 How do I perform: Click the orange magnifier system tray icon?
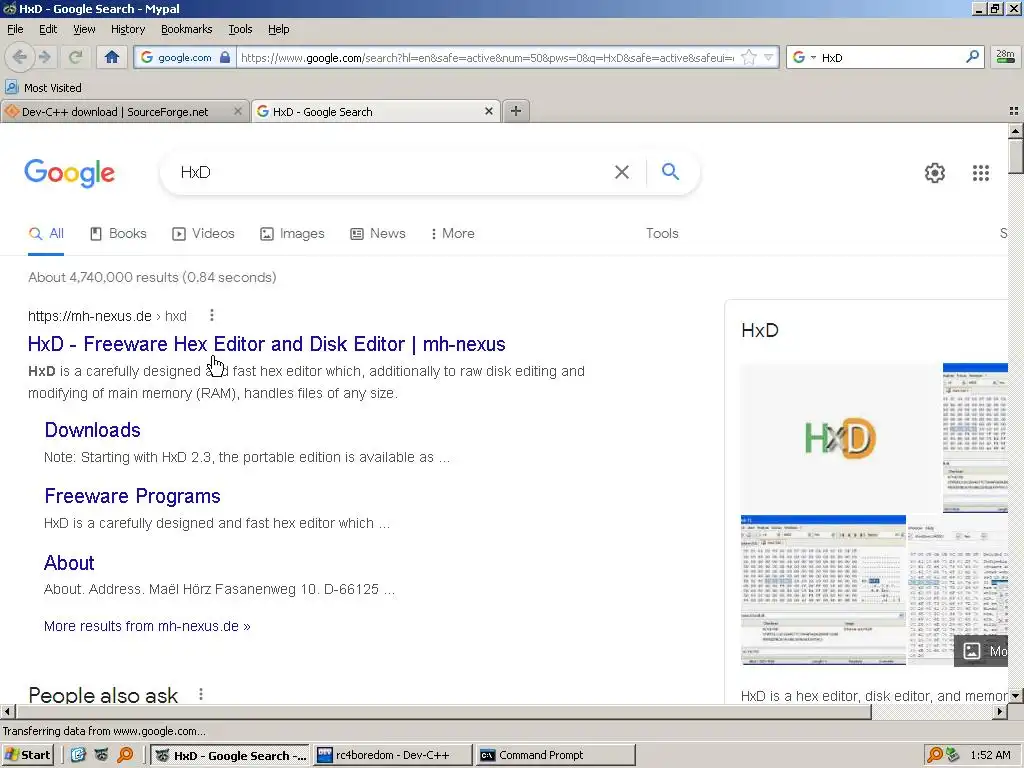click(x=935, y=755)
